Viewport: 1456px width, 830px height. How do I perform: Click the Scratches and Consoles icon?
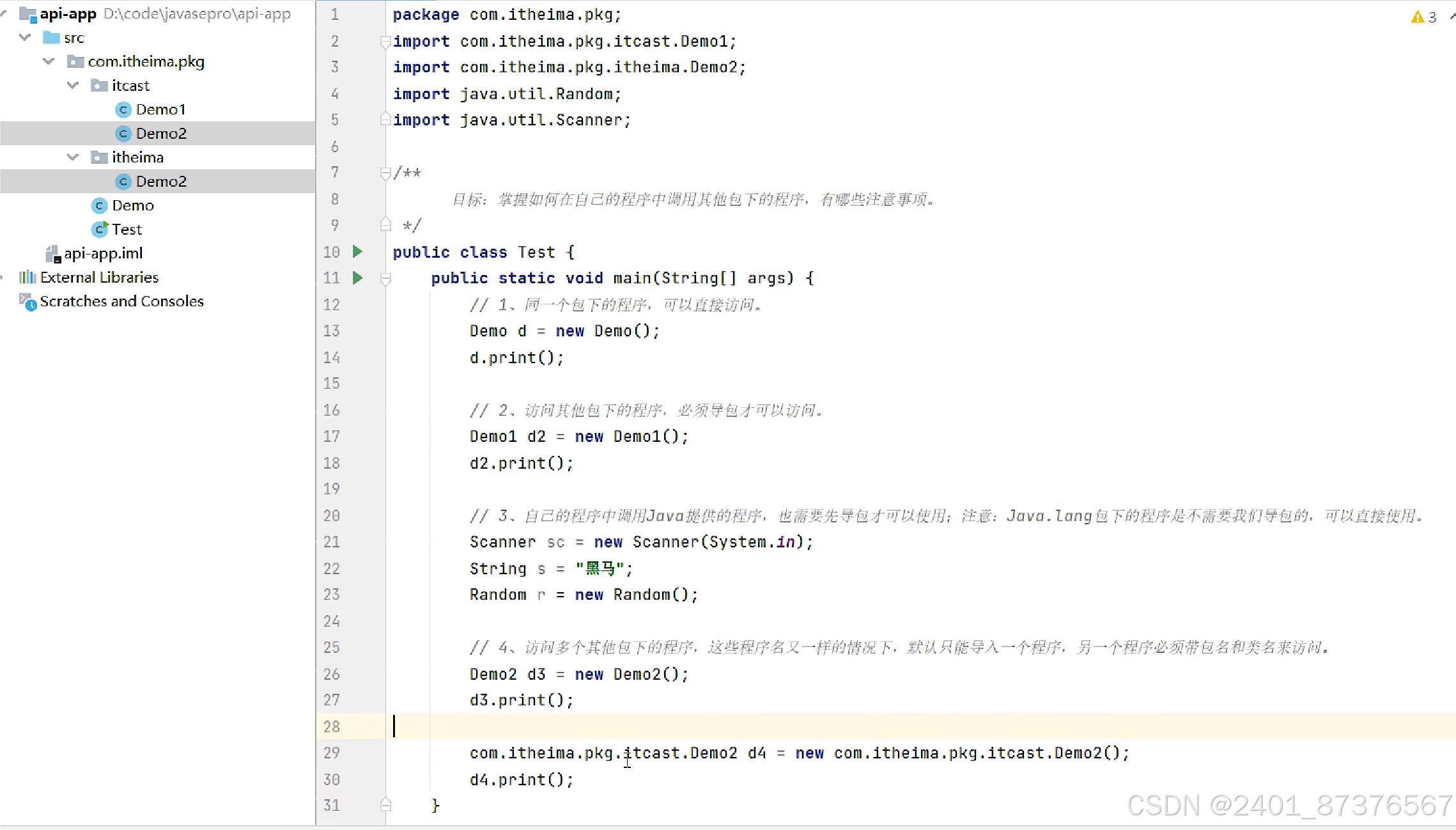27,301
